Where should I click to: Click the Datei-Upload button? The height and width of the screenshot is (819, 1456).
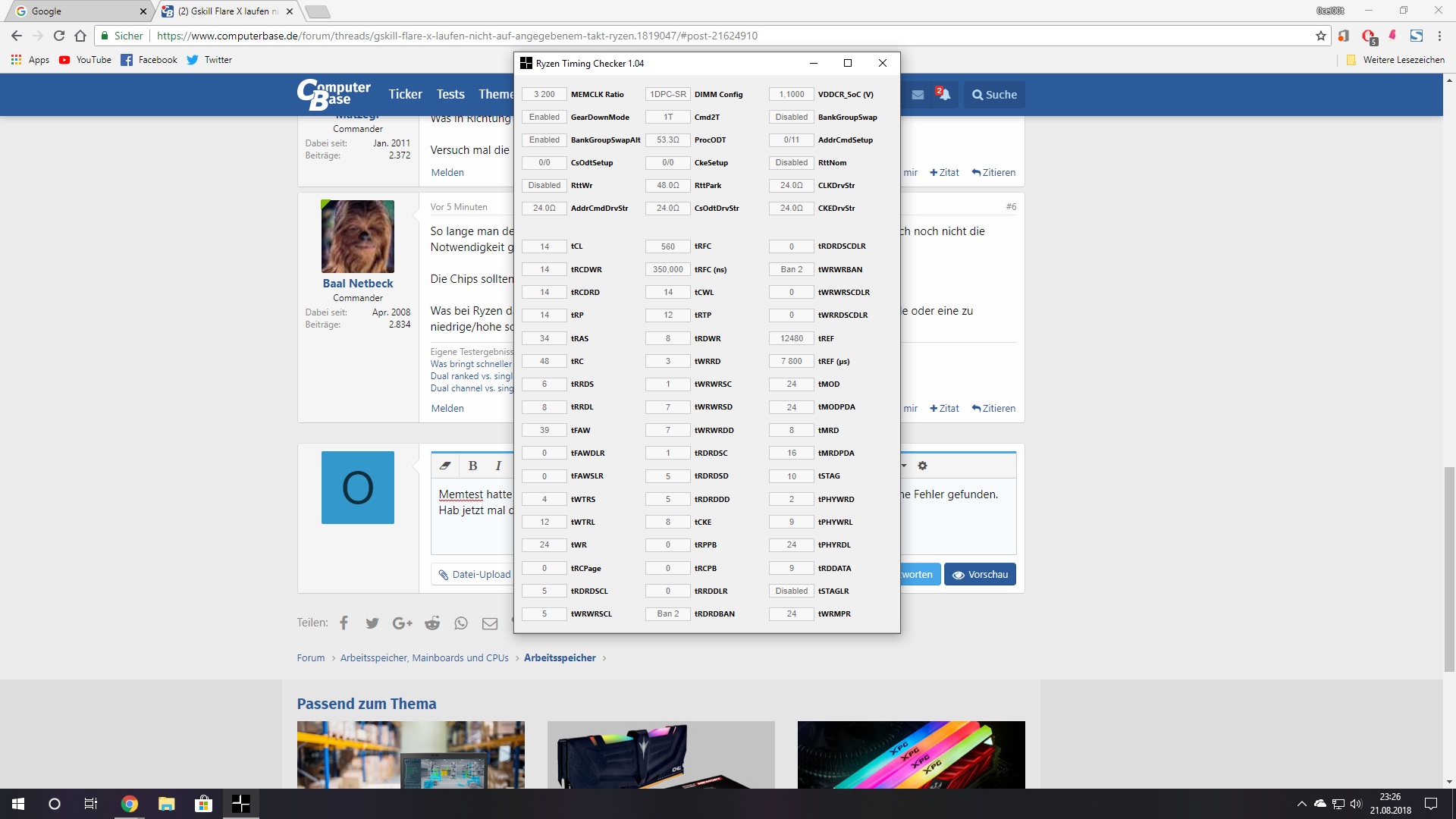click(x=473, y=575)
